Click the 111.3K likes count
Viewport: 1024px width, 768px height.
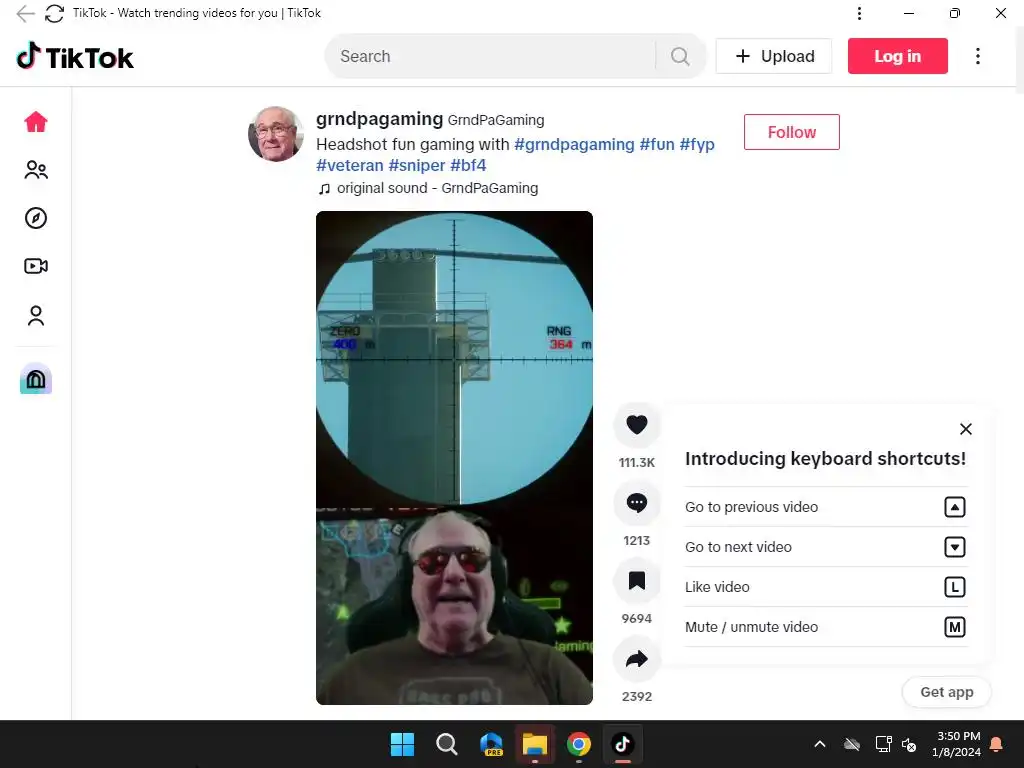[x=637, y=462]
